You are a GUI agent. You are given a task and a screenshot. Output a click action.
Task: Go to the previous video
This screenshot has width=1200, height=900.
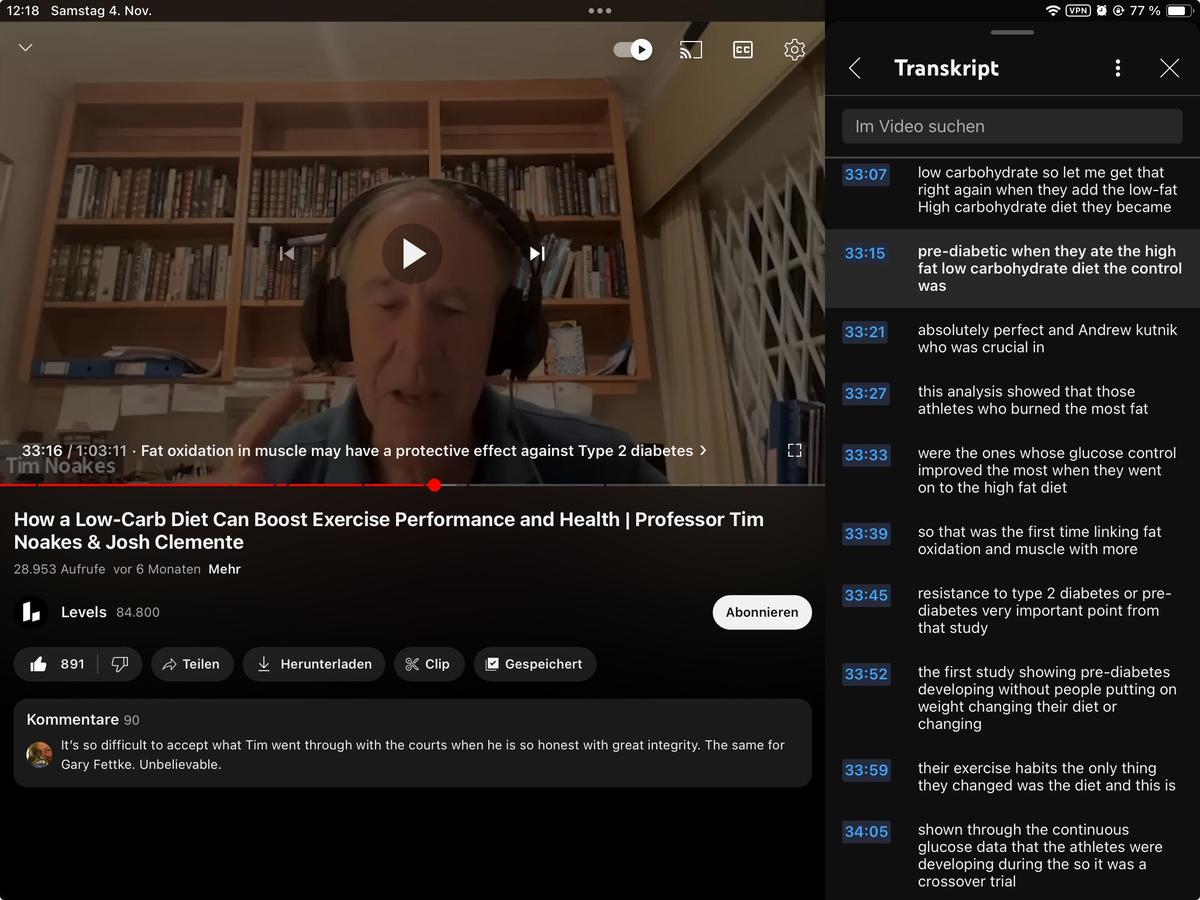(287, 254)
